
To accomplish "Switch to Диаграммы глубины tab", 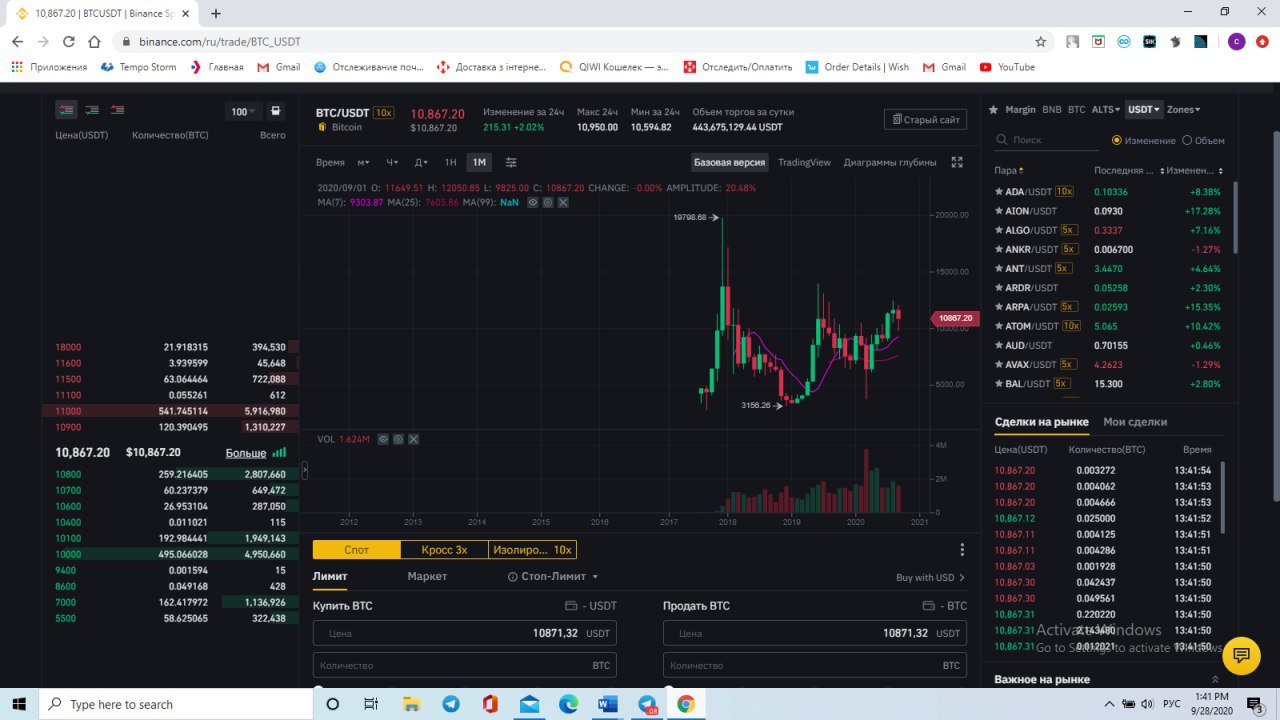I will coord(890,162).
